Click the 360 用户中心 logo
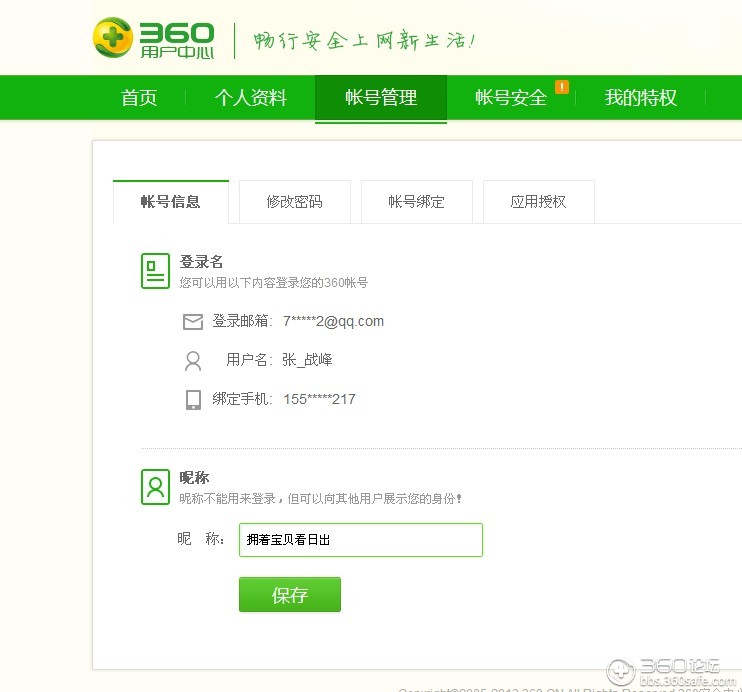 154,38
